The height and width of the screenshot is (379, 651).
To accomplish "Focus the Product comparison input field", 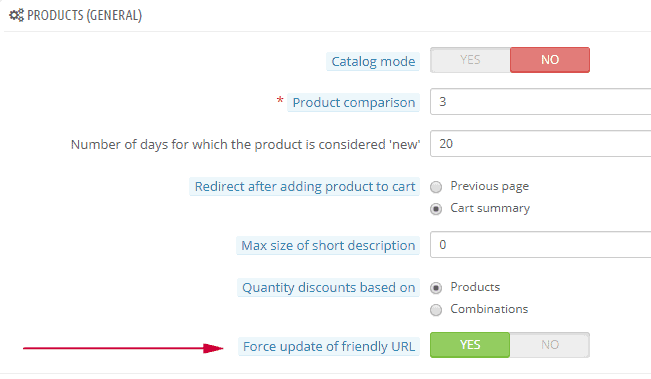I will pyautogui.click(x=541, y=102).
